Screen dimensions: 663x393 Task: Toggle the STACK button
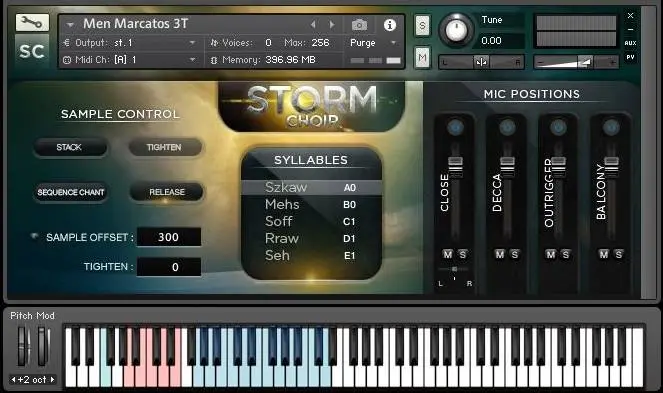pyautogui.click(x=70, y=147)
